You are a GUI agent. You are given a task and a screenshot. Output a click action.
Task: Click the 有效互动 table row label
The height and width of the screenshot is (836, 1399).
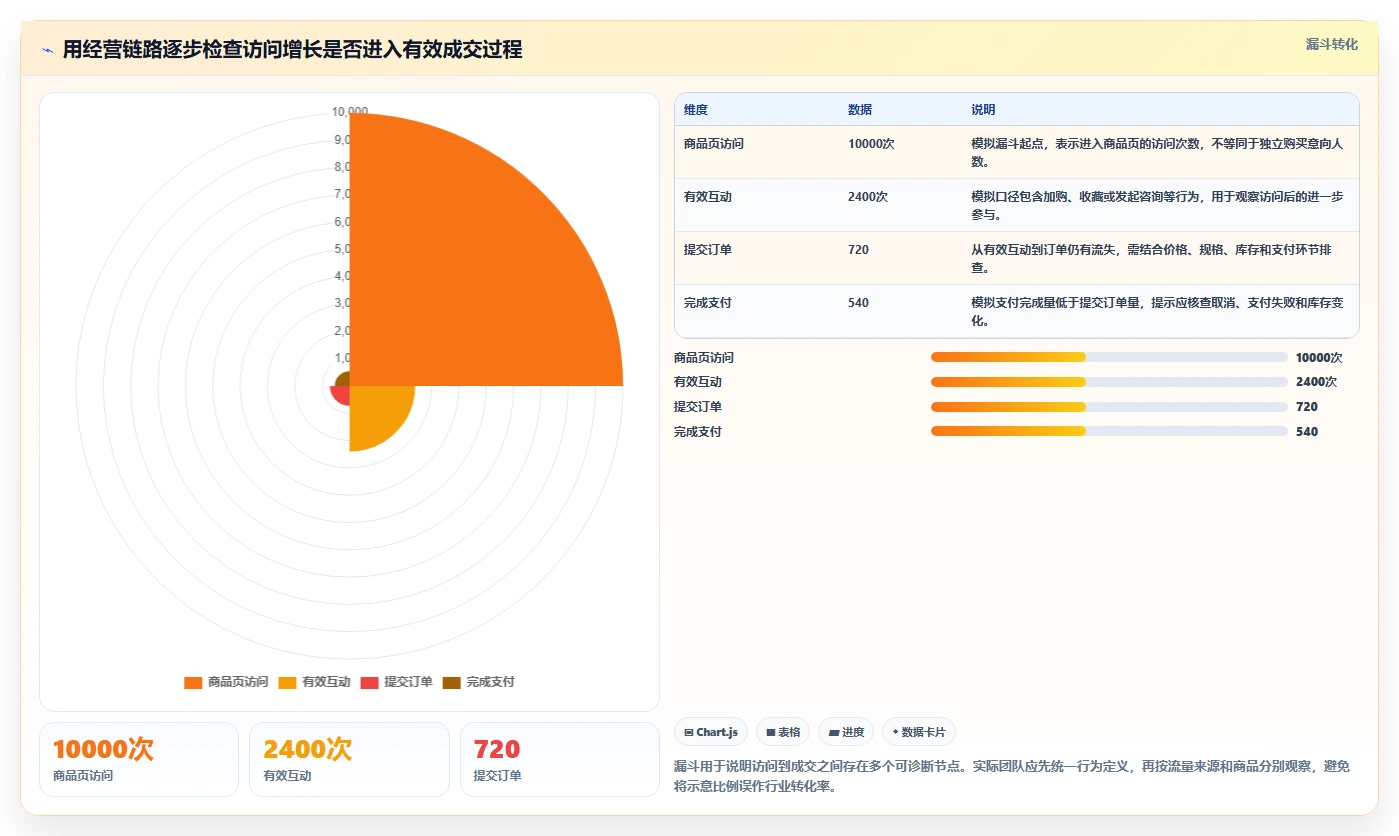[x=708, y=197]
